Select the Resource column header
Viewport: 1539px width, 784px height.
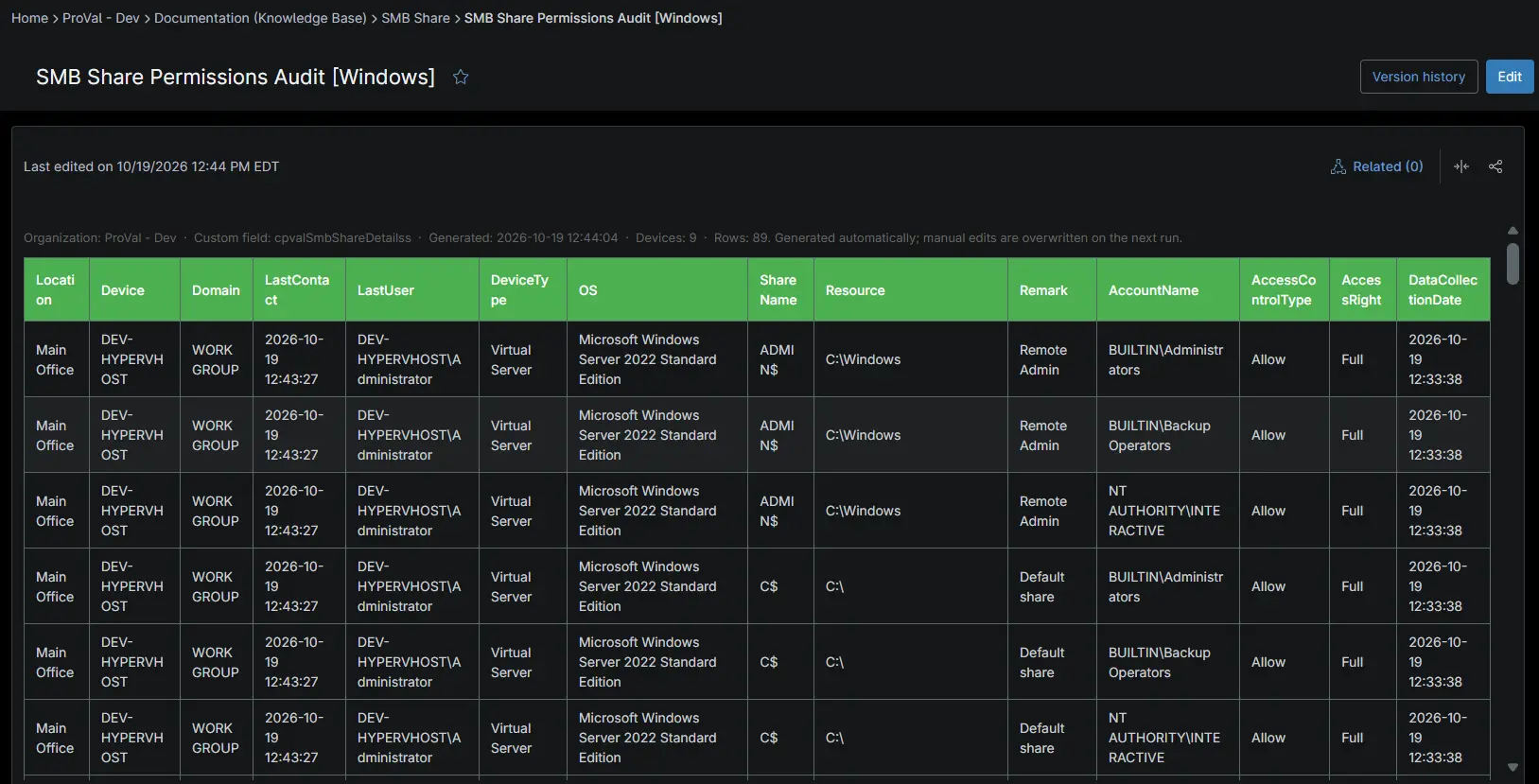coord(911,290)
